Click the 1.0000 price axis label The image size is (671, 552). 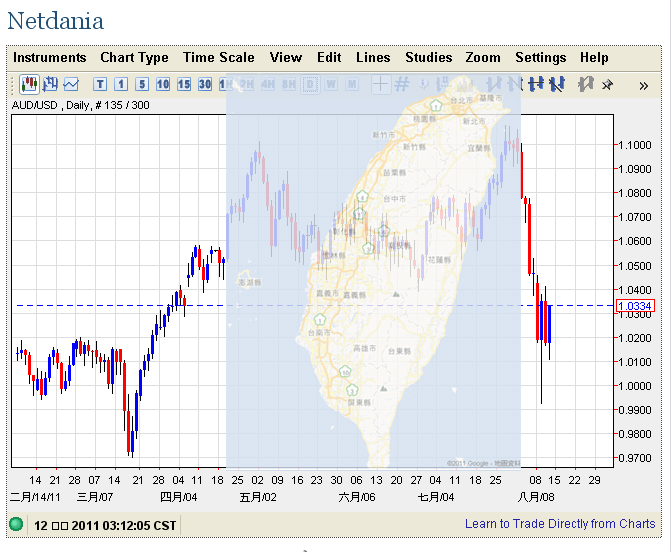(x=635, y=386)
